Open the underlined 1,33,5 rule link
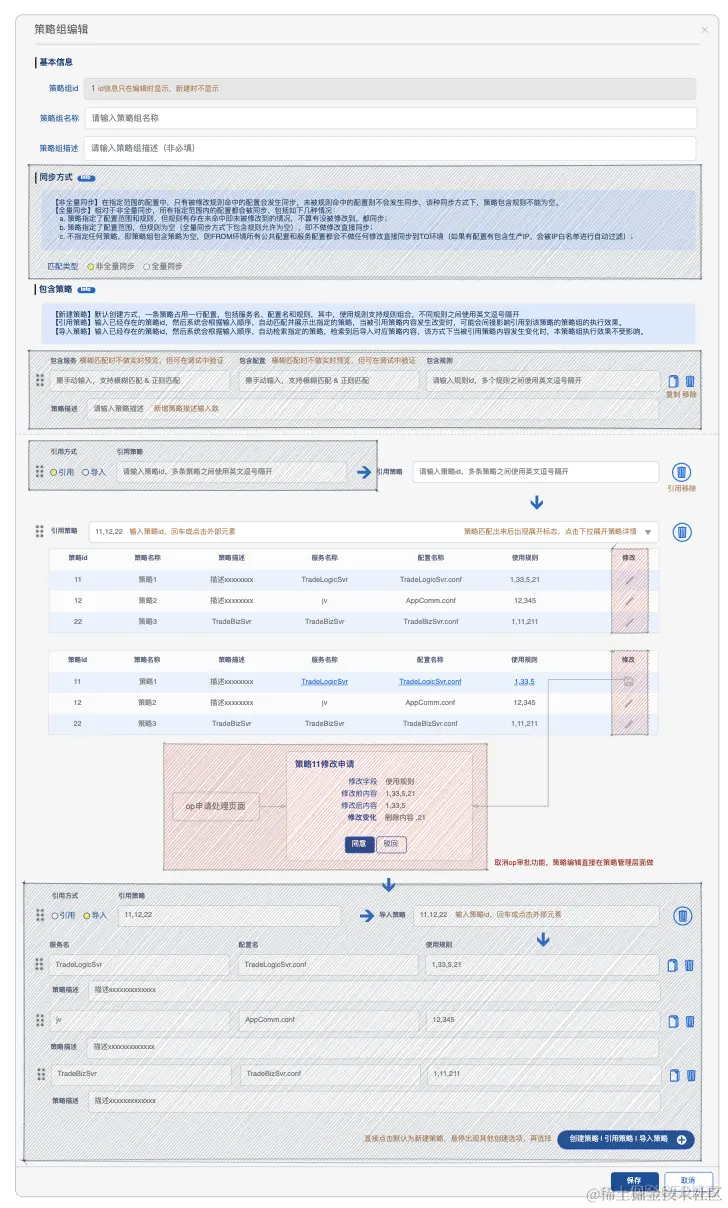 click(x=525, y=681)
